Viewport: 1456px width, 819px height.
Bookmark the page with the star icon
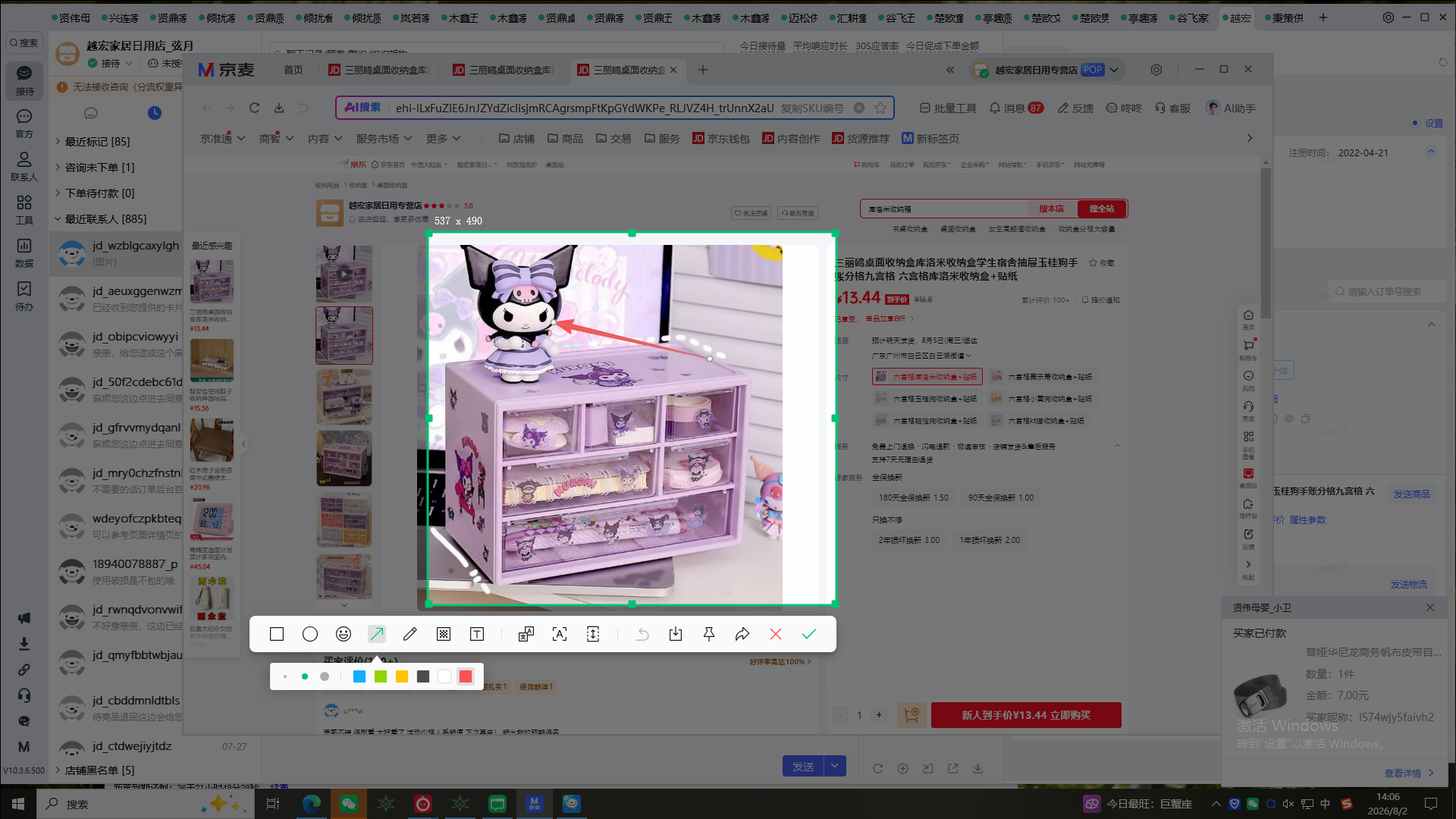[x=880, y=108]
